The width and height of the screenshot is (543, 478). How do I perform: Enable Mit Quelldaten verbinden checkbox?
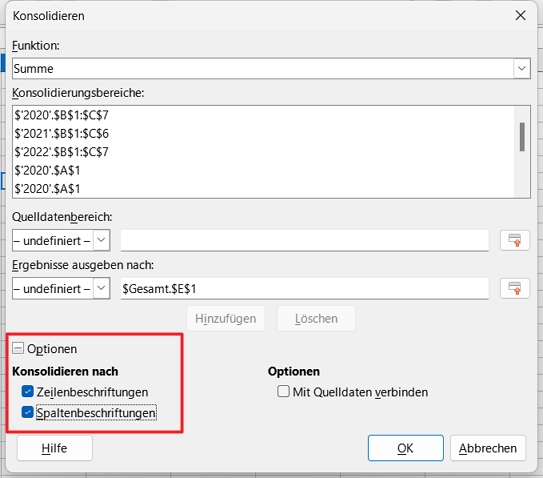point(283,391)
